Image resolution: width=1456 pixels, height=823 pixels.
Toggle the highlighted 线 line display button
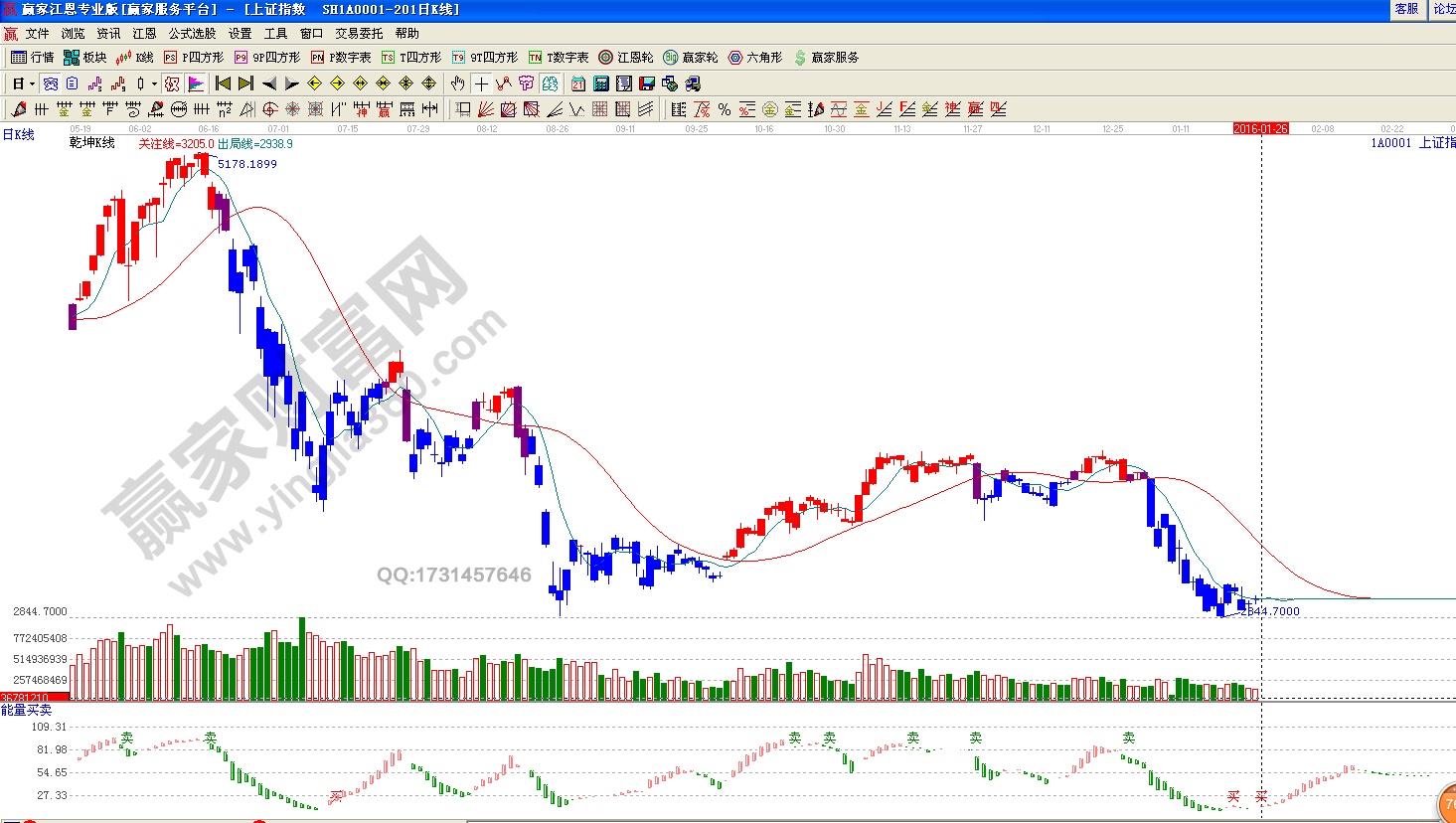pos(172,83)
